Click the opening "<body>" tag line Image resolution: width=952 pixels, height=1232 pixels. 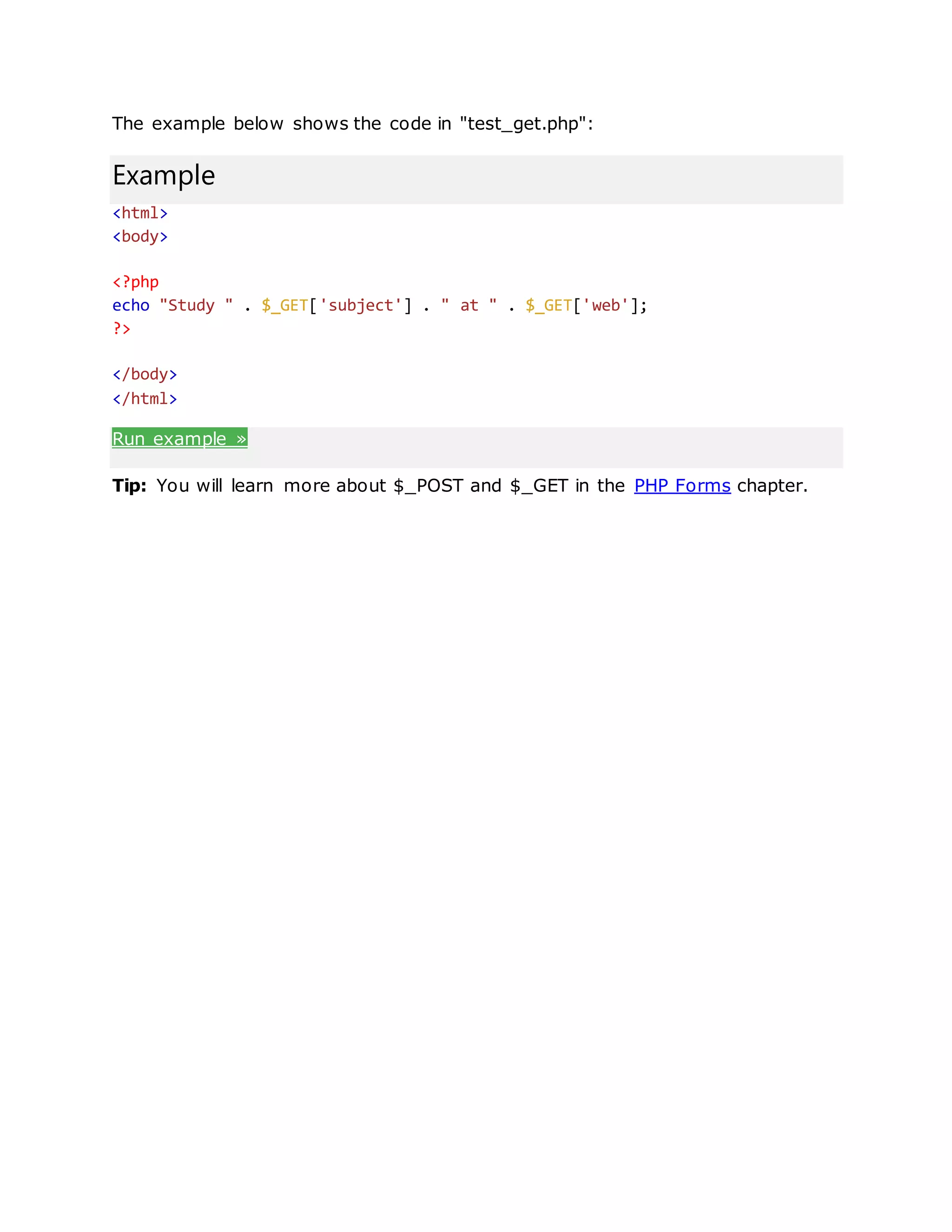pos(140,236)
